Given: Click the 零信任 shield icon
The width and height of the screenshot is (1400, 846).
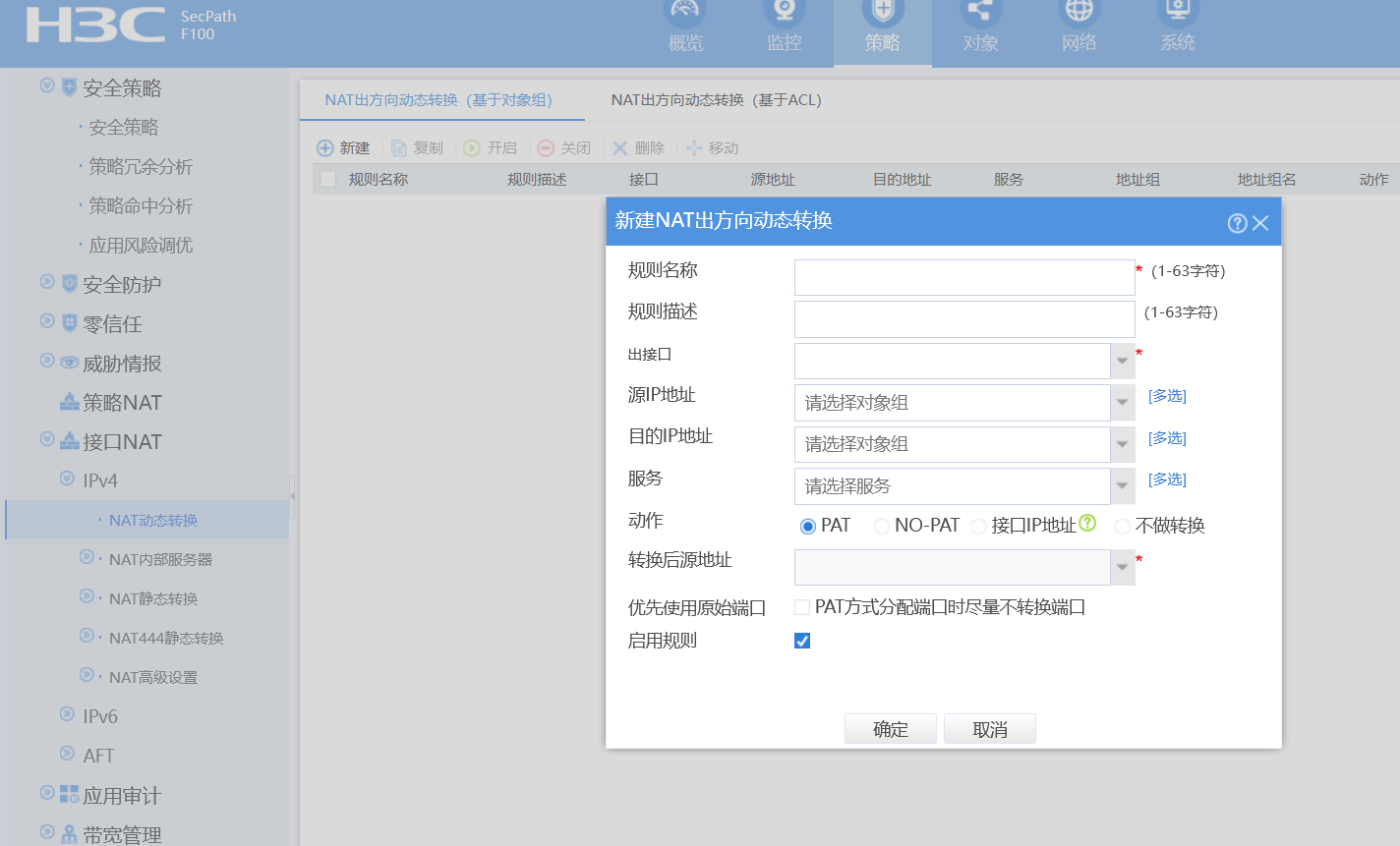Looking at the screenshot, I should 69,323.
